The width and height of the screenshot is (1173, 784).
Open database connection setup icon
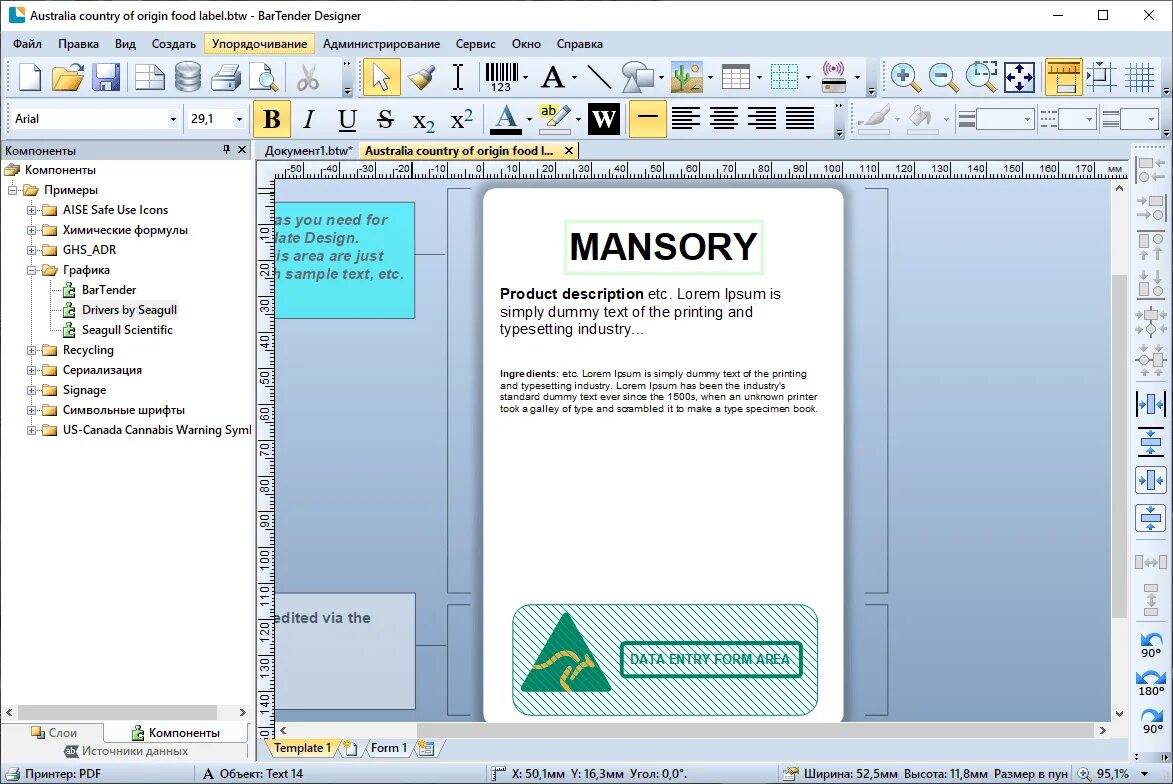tap(188, 77)
